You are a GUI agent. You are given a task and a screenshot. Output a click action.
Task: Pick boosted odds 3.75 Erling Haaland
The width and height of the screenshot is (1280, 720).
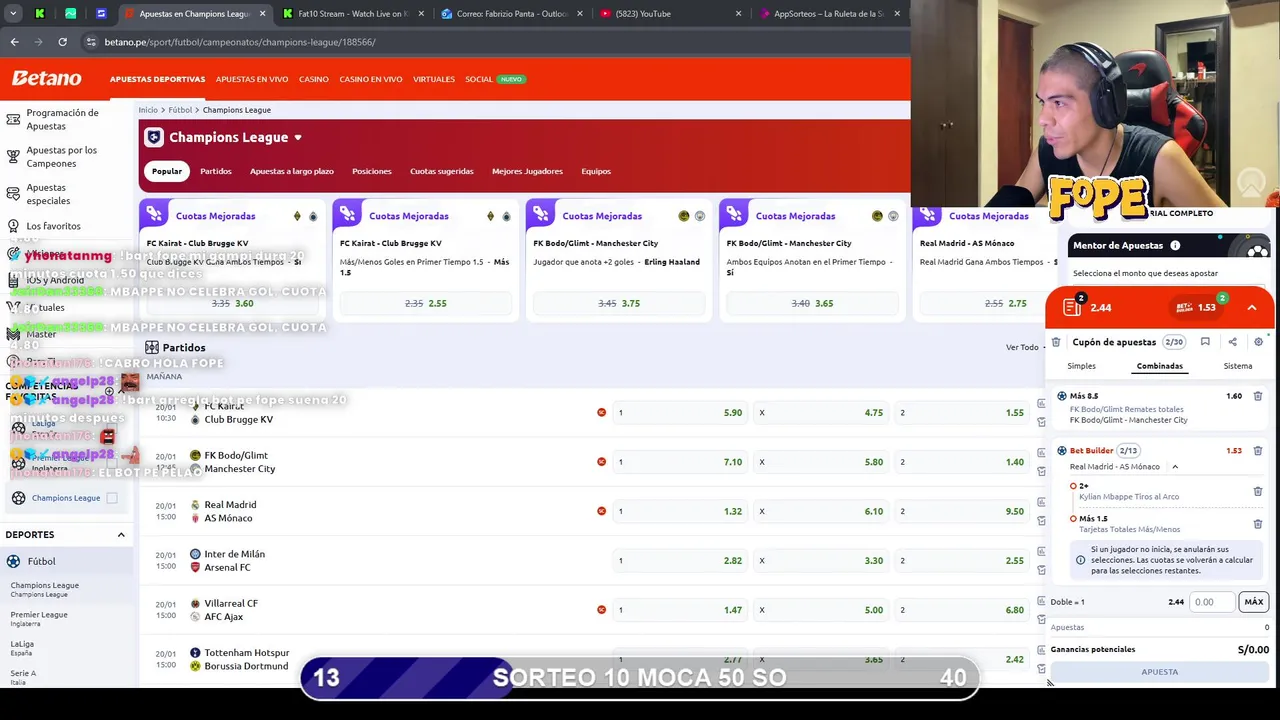coord(619,303)
